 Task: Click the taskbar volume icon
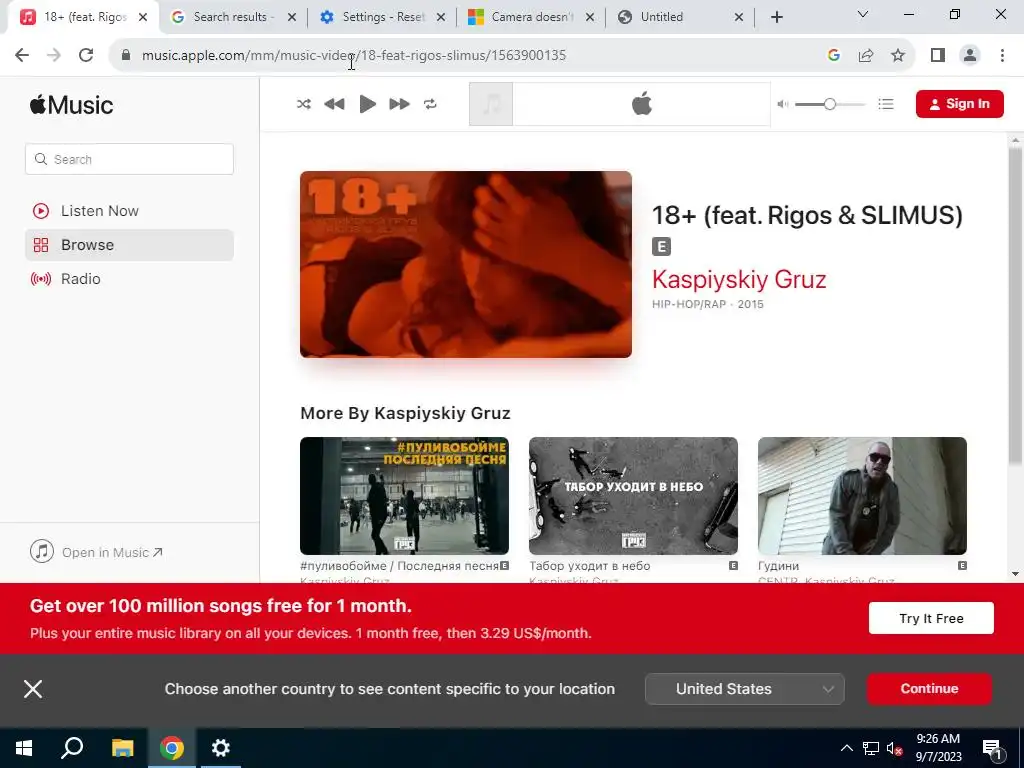pyautogui.click(x=894, y=748)
